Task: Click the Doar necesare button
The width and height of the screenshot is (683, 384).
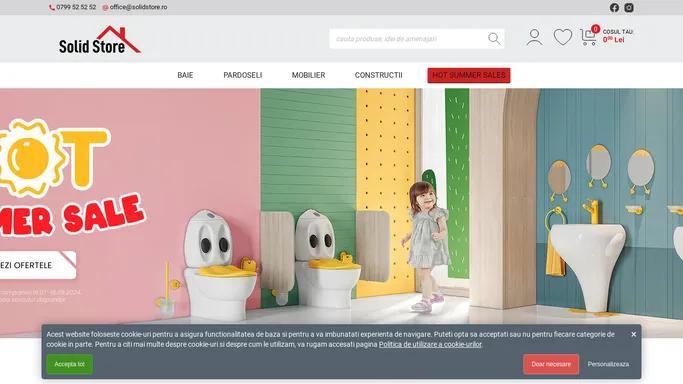Action: pos(551,364)
